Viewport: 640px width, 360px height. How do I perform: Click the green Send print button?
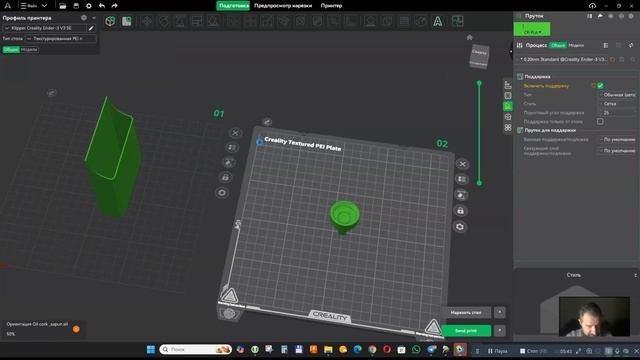(x=466, y=330)
